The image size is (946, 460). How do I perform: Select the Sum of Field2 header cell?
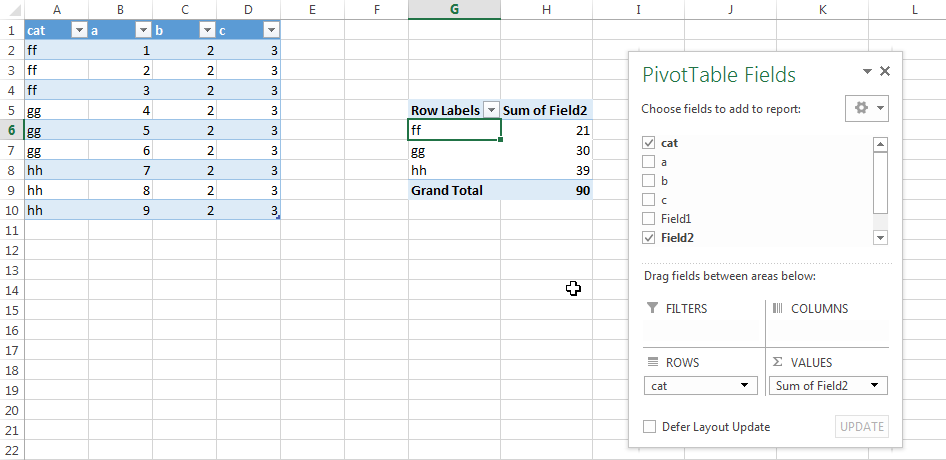[x=547, y=110]
